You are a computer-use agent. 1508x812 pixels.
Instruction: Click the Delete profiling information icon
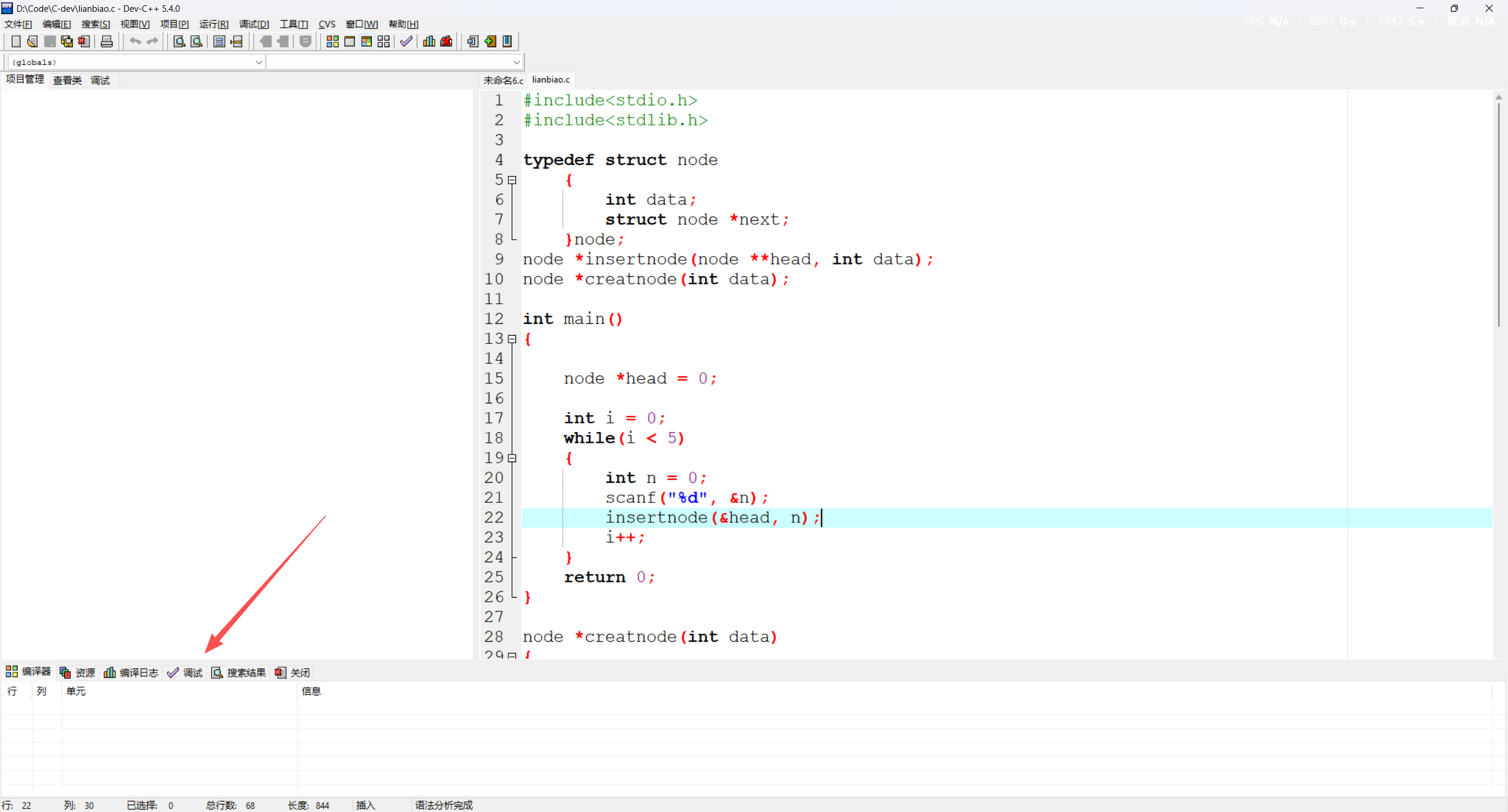[x=446, y=41]
